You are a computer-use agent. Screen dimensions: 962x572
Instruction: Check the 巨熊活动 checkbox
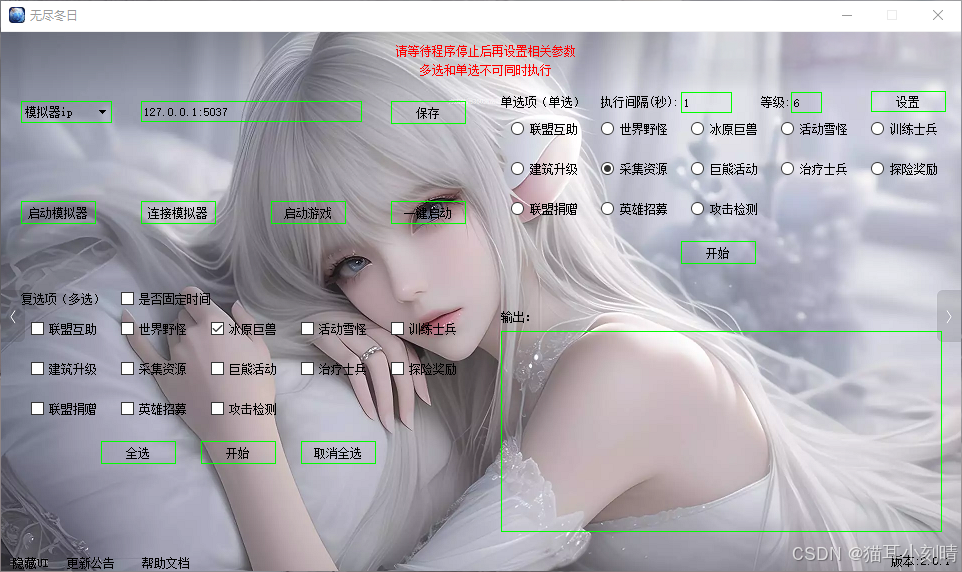click(217, 369)
